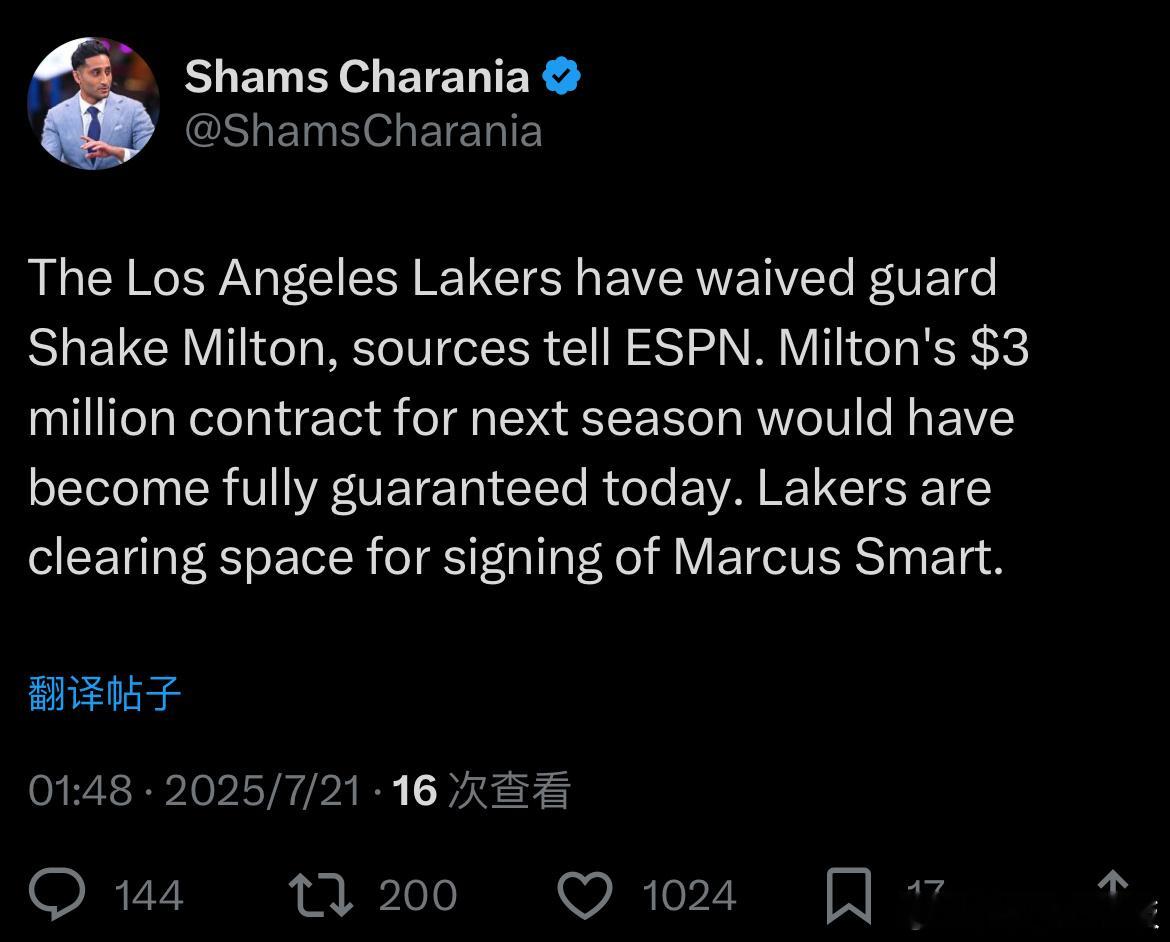Open the Shams Charania display name
Viewport: 1170px width, 942px height.
[357, 76]
